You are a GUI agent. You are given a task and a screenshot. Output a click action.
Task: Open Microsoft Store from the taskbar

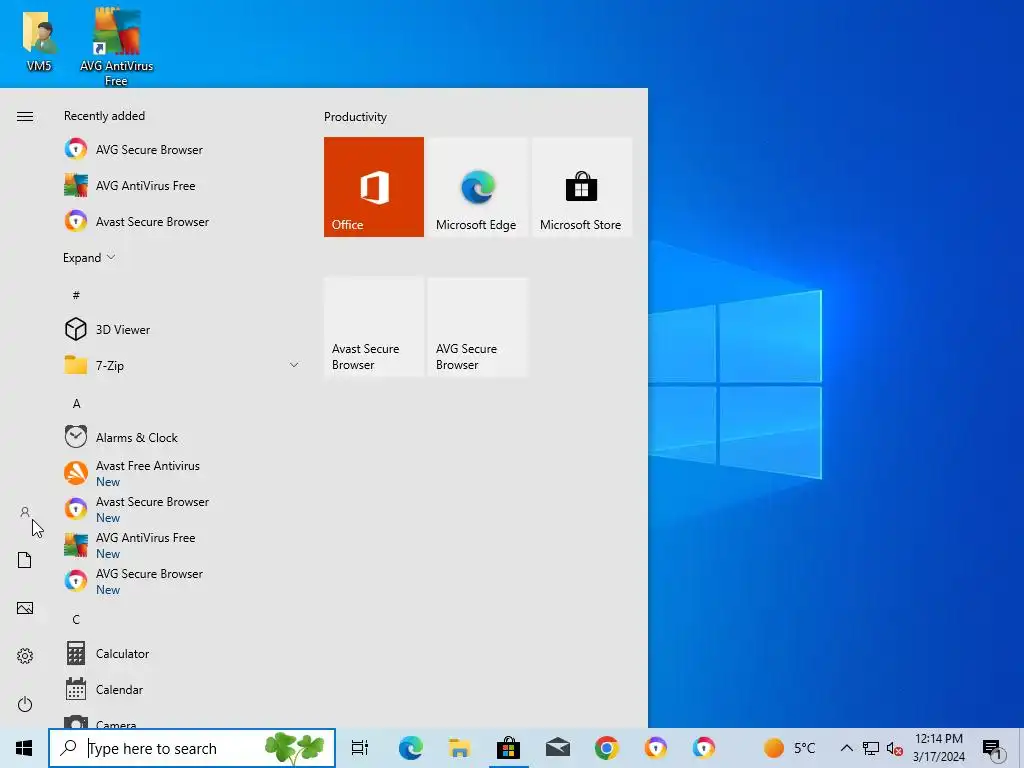508,748
